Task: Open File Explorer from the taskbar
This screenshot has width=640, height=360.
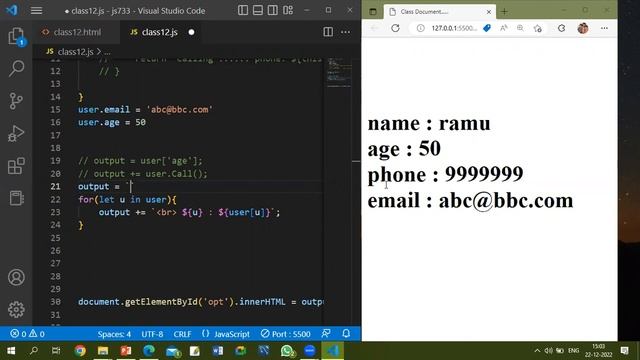Action: 103,351
